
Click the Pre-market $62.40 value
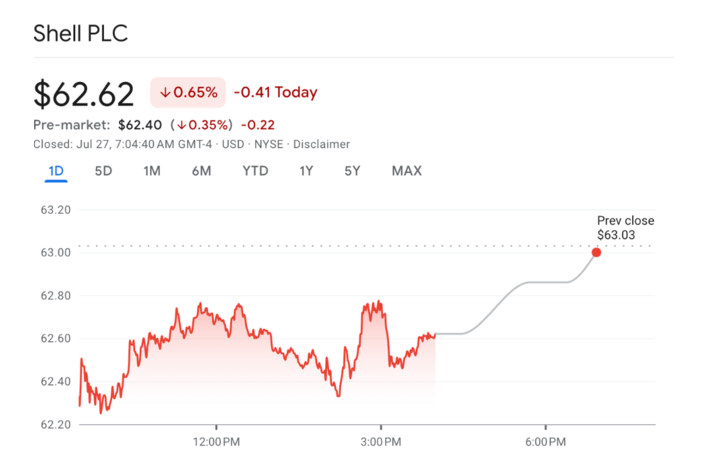coord(139,125)
